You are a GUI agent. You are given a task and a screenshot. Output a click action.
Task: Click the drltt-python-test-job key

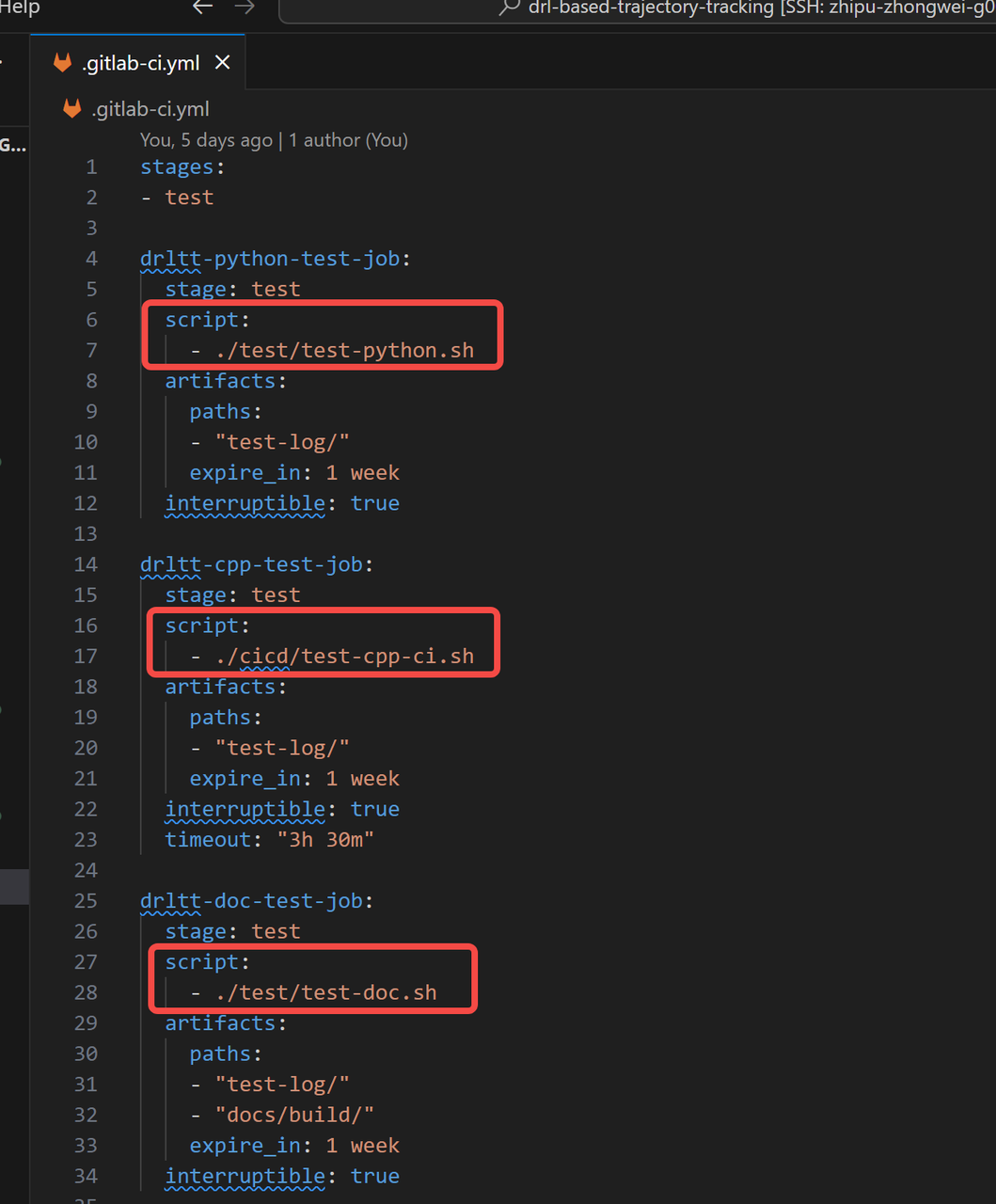[270, 259]
